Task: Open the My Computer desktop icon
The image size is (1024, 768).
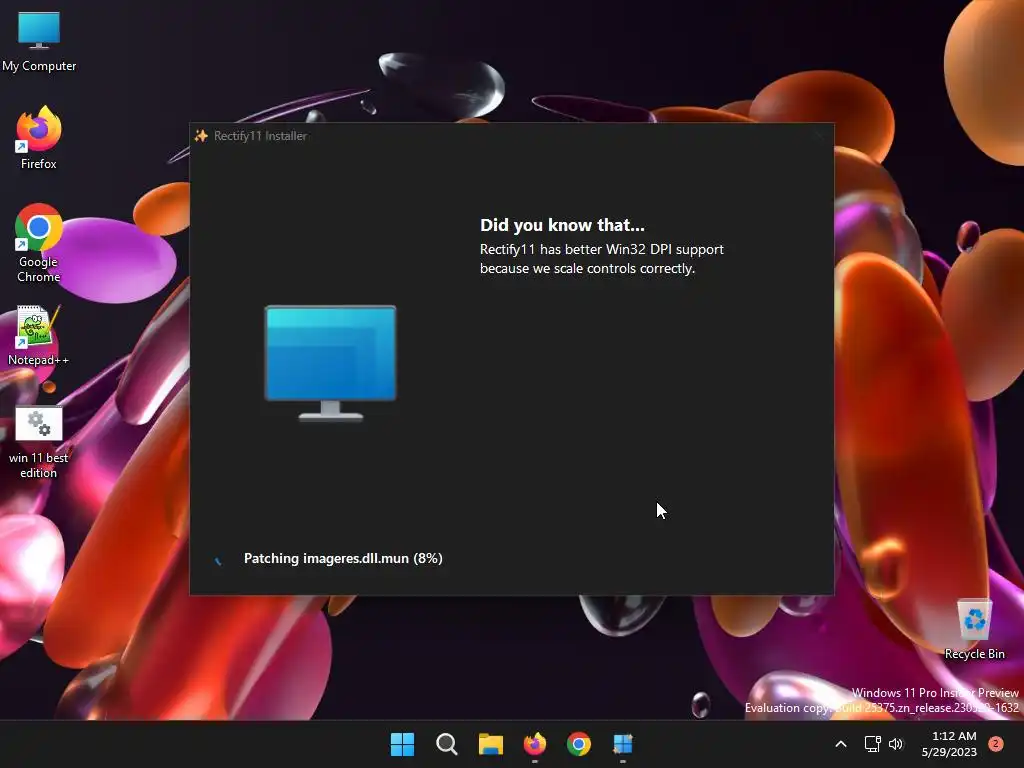Action: 39,41
